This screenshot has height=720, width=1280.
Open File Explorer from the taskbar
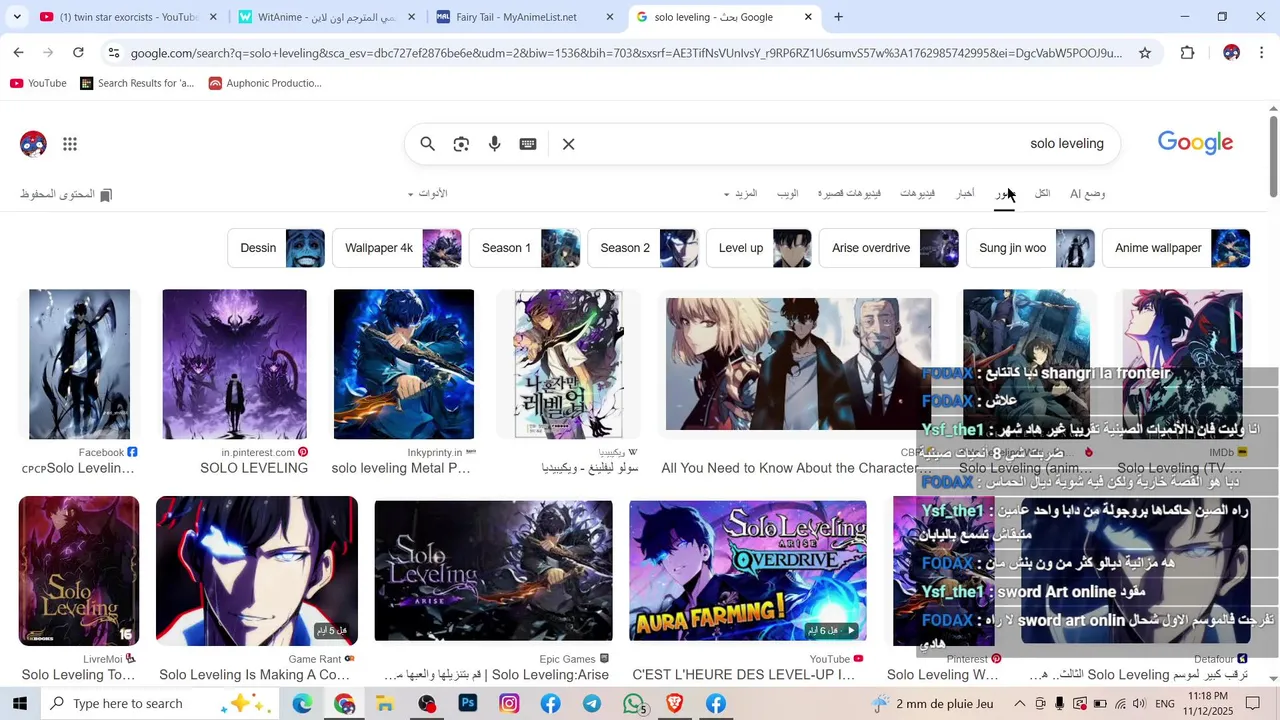click(385, 704)
